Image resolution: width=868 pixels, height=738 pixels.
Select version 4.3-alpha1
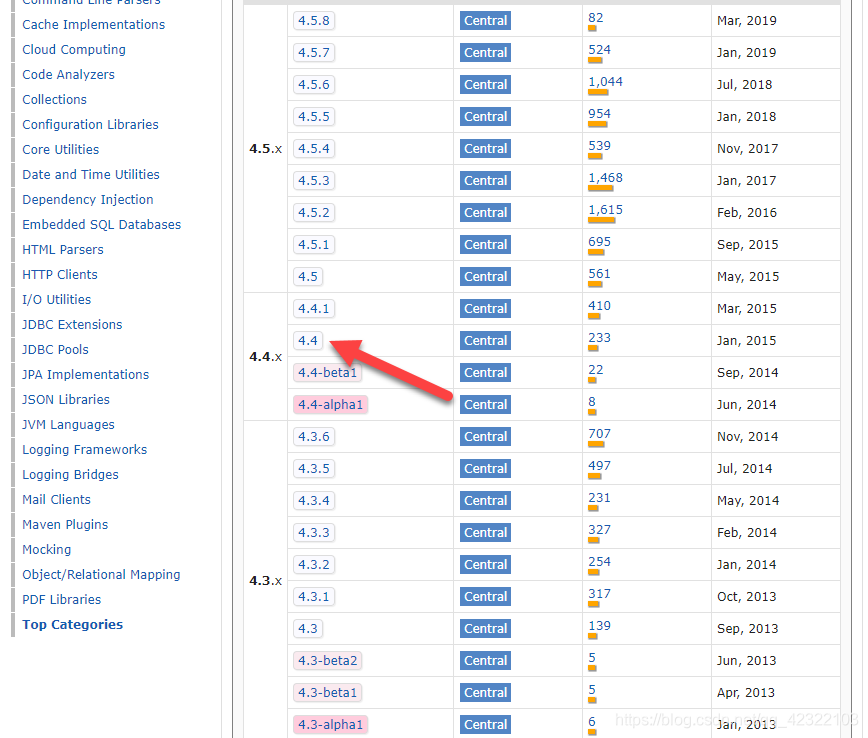(x=330, y=725)
